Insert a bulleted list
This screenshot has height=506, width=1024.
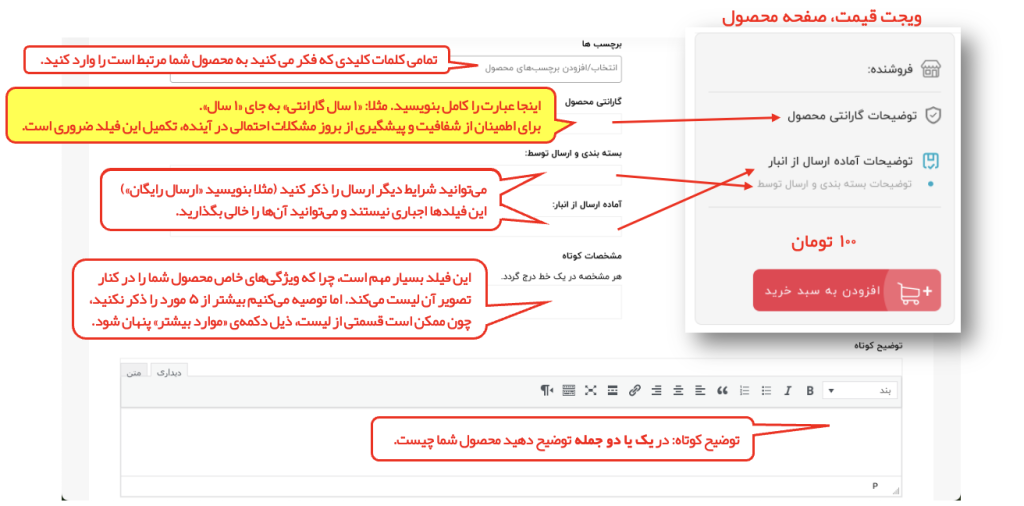tap(765, 390)
